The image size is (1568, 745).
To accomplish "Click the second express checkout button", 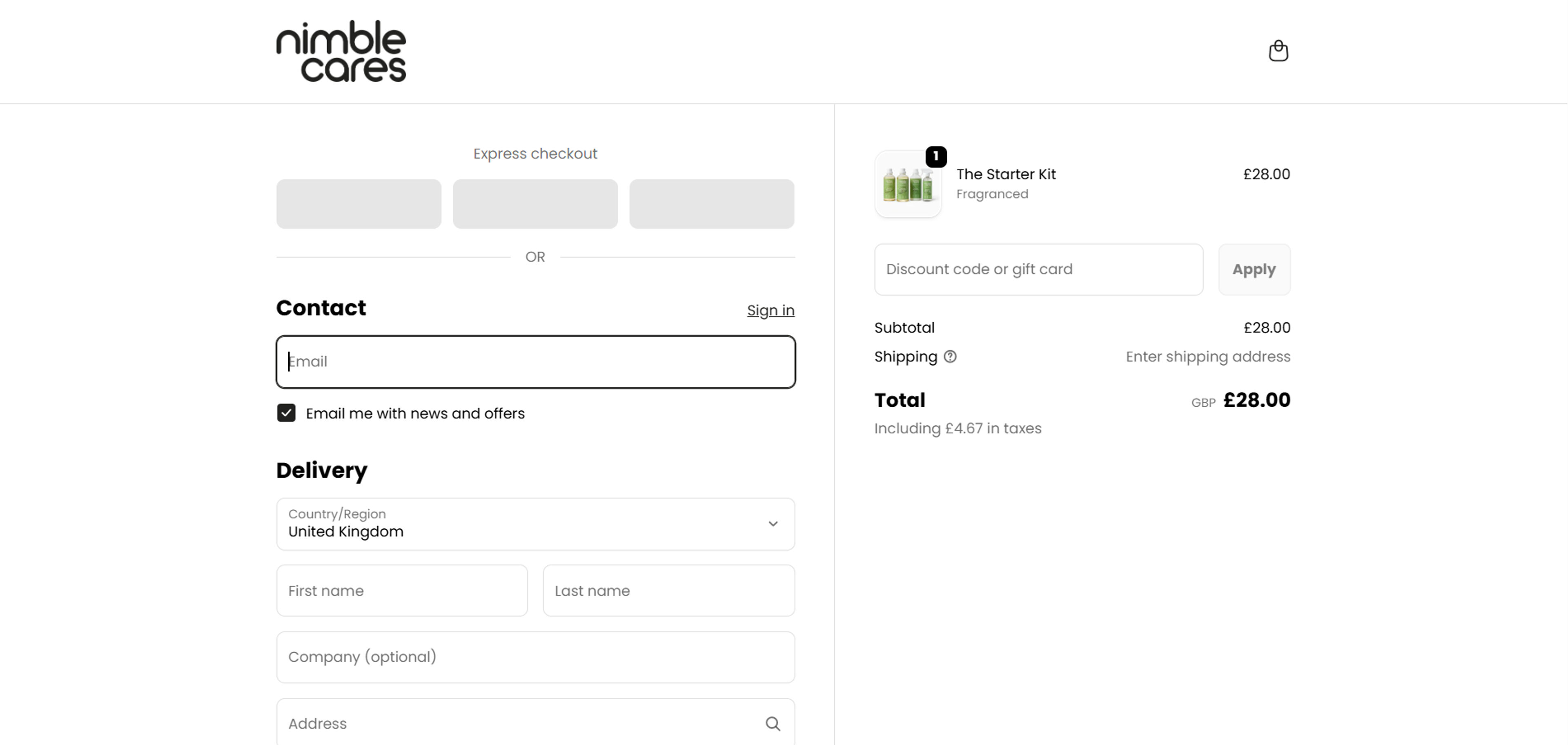I will pos(535,204).
